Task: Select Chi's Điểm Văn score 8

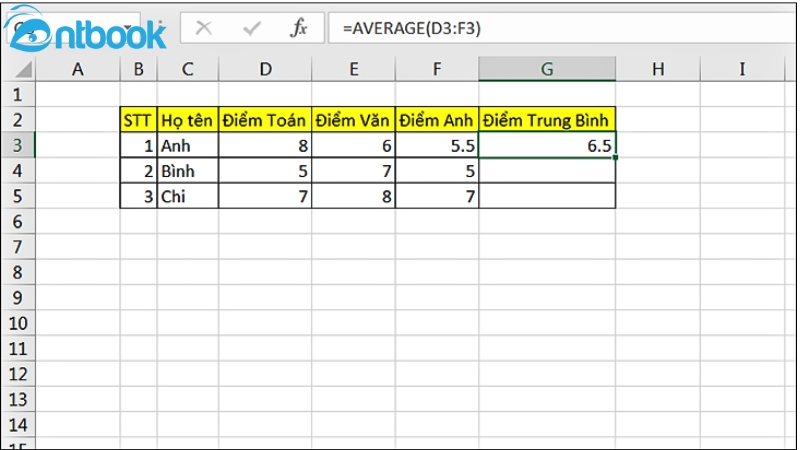Action: pos(353,196)
